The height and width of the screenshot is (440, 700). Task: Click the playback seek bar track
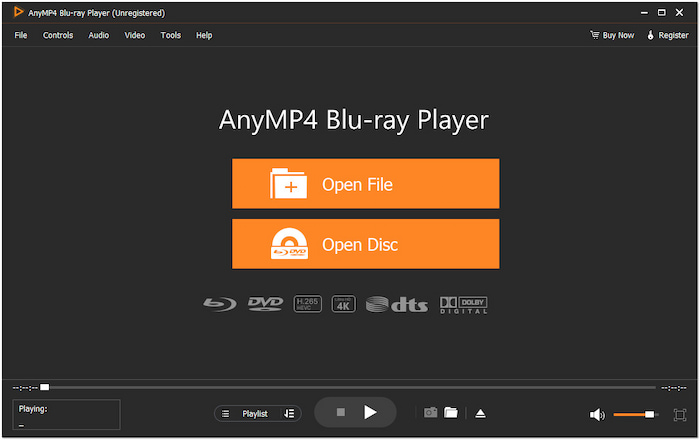click(x=348, y=387)
